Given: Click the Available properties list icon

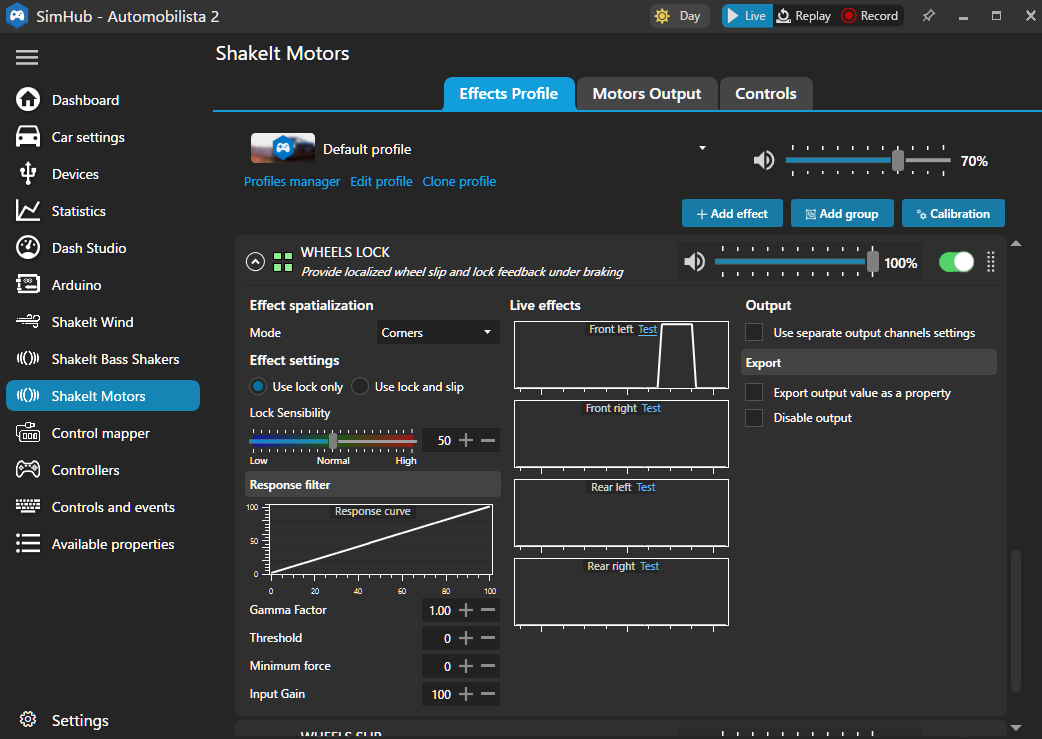Looking at the screenshot, I should coord(28,544).
